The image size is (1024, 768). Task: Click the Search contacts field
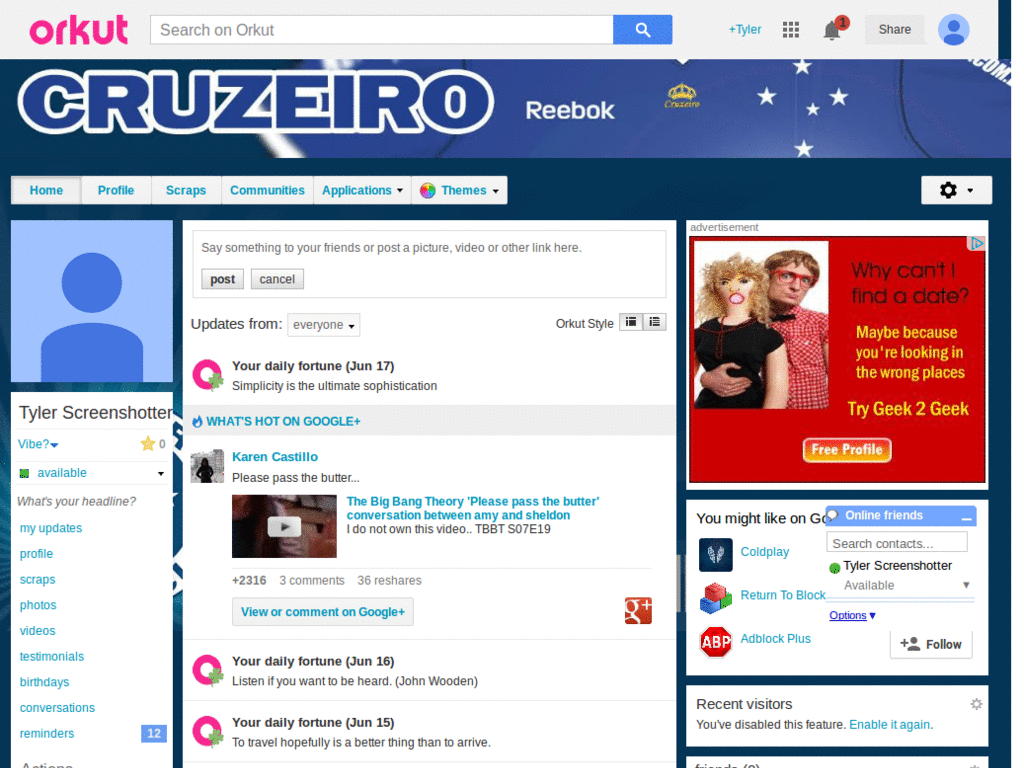896,543
